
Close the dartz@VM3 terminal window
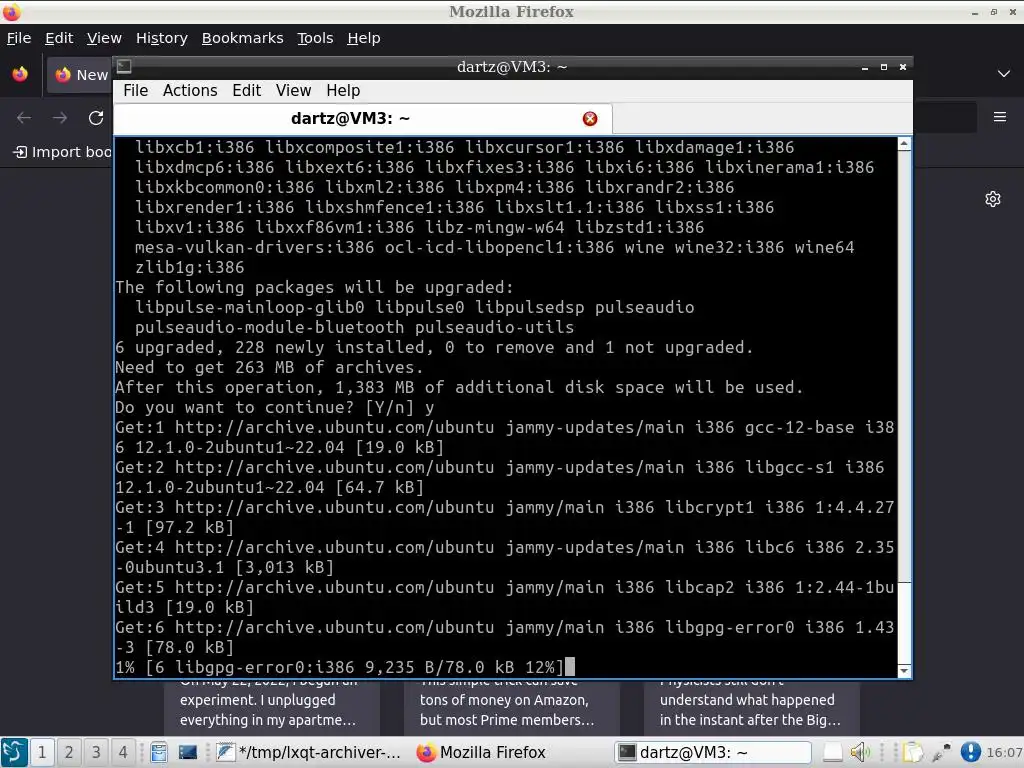click(903, 67)
